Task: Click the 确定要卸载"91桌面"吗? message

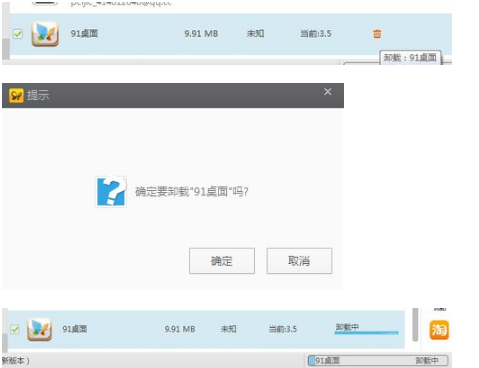Action: coord(192,192)
